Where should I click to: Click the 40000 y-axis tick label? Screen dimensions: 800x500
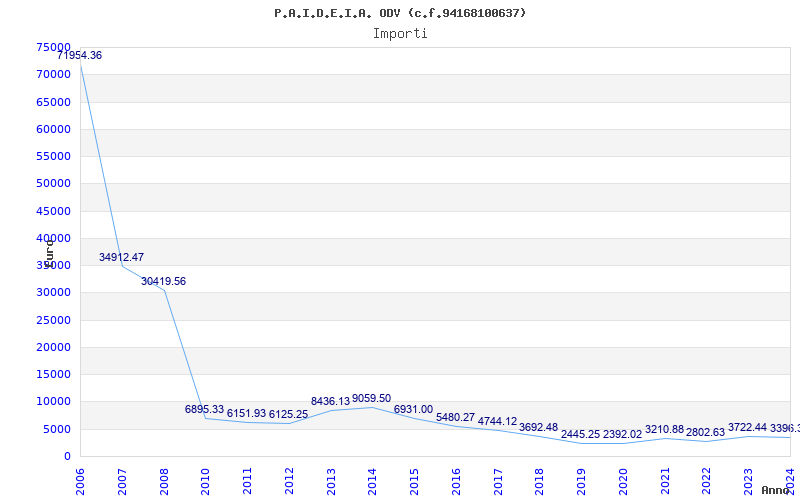coord(54,238)
